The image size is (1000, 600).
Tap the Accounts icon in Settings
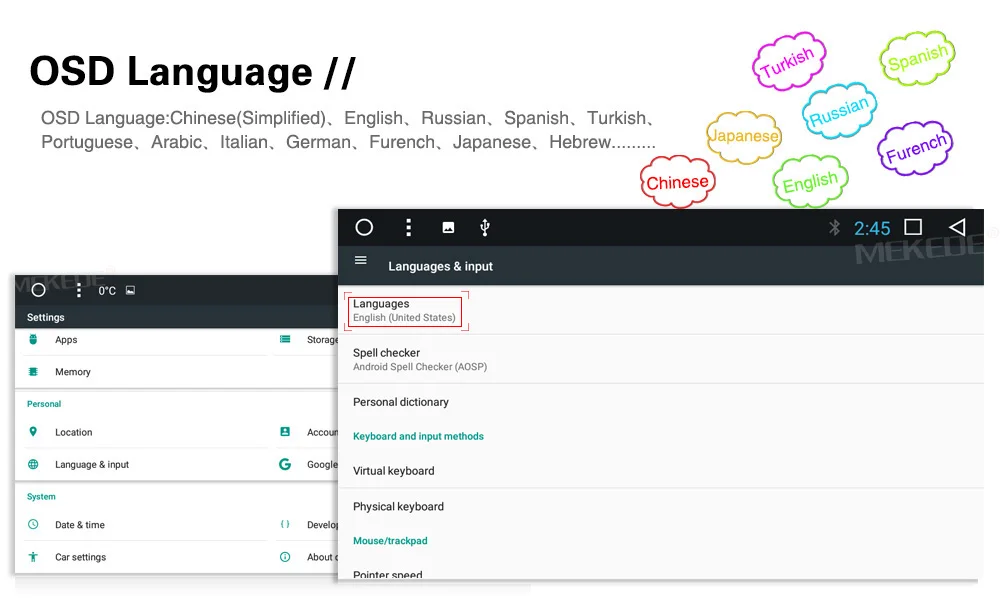[285, 432]
